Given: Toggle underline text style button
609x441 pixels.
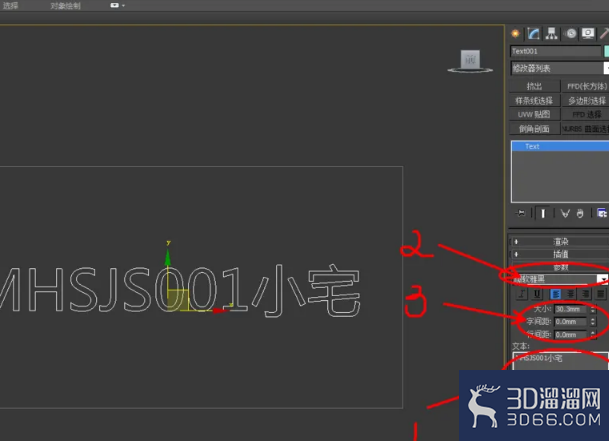Looking at the screenshot, I should pyautogui.click(x=537, y=294).
